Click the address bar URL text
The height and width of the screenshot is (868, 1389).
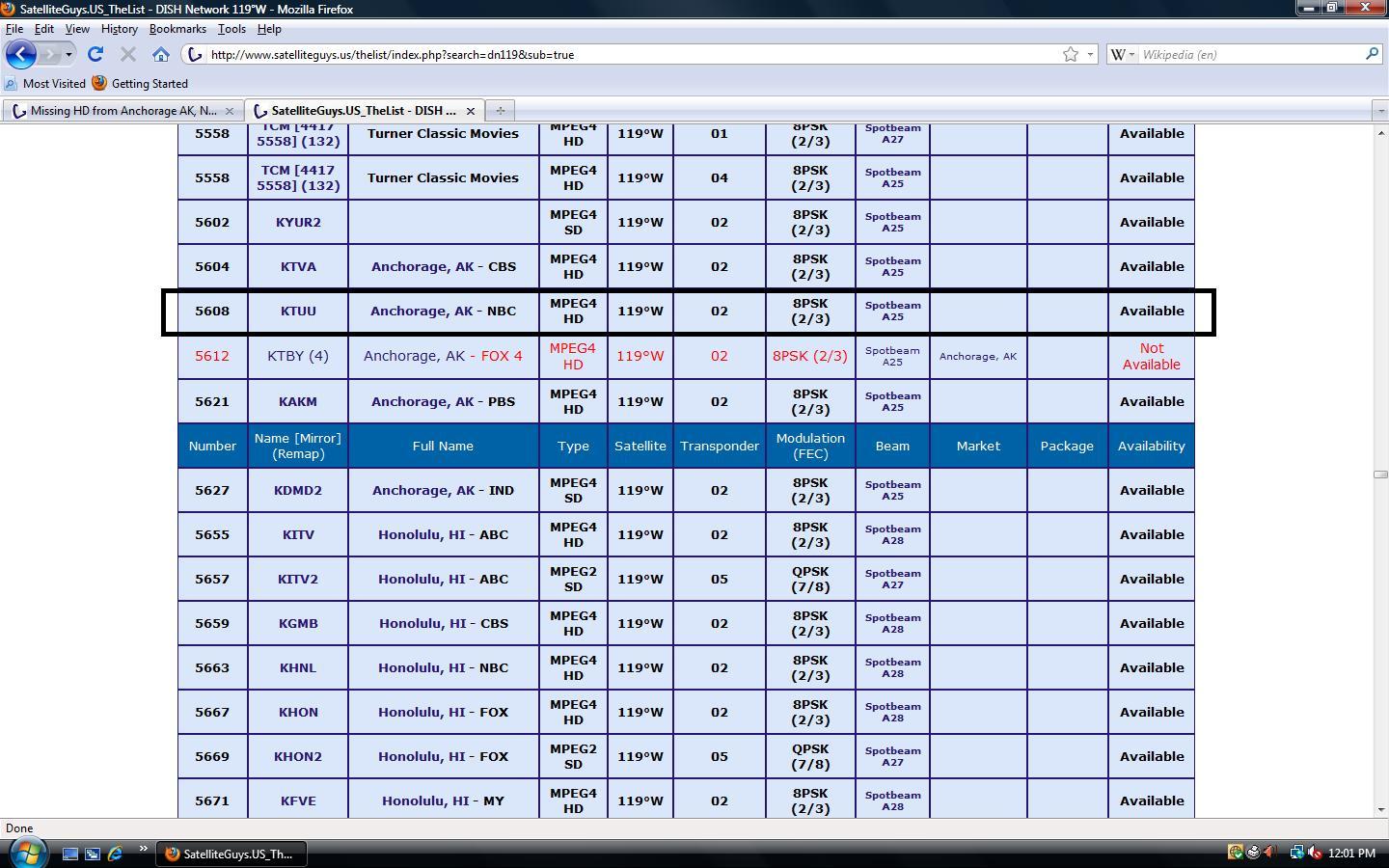pyautogui.click(x=393, y=55)
